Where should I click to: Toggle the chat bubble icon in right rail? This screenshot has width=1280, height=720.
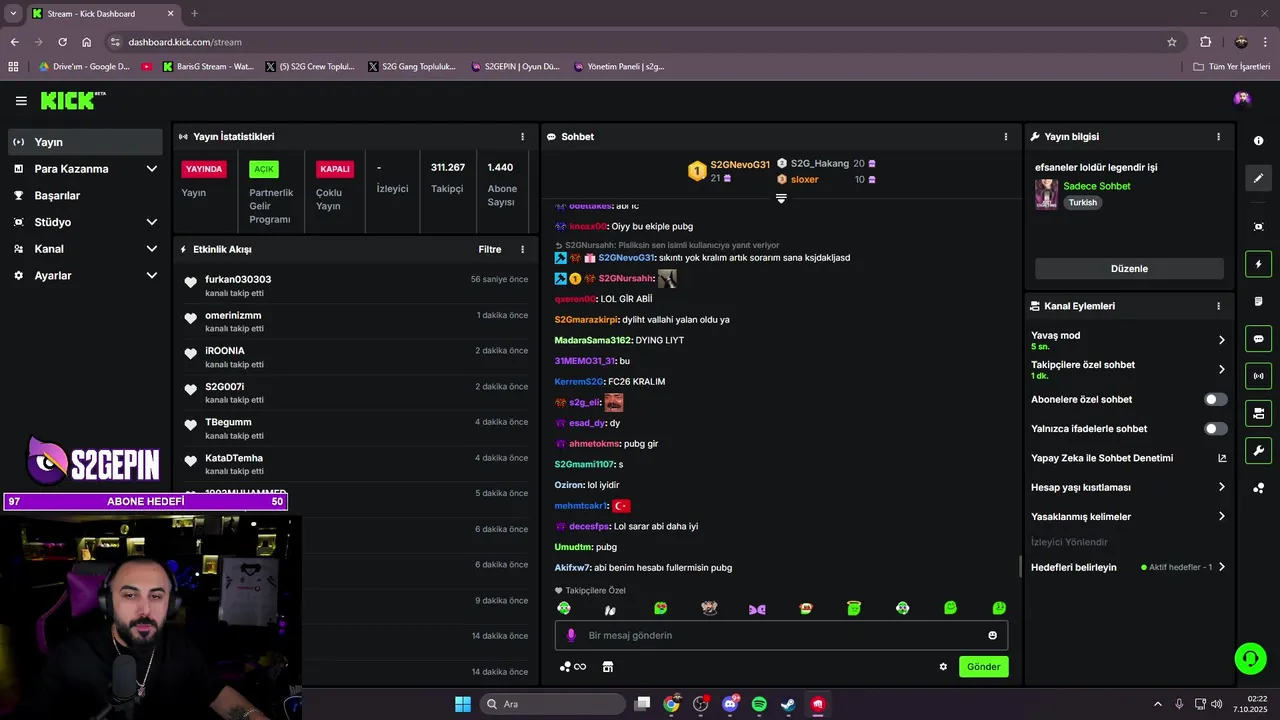[x=1258, y=339]
